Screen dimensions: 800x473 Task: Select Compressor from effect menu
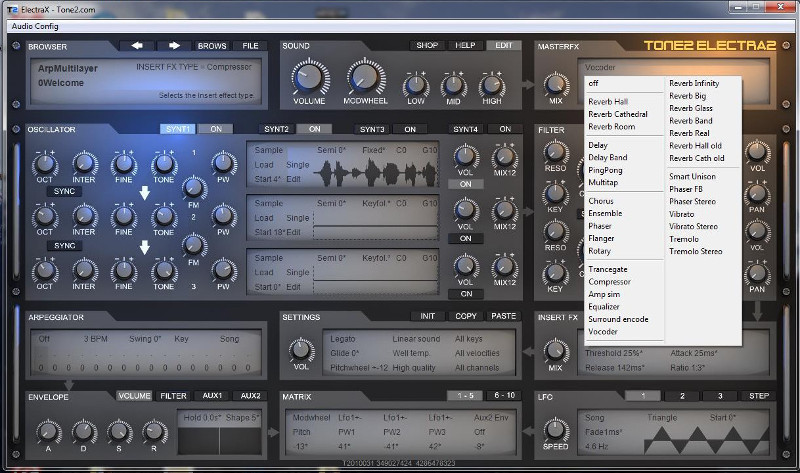(x=609, y=282)
